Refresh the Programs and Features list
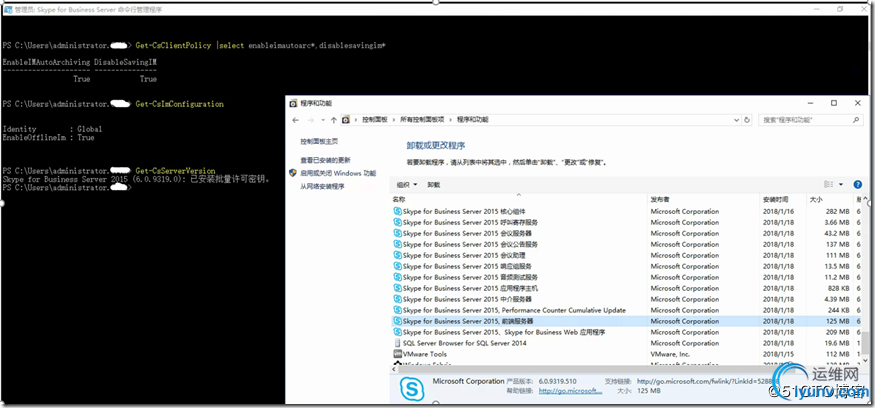Screen dimensions: 875x408 coord(748,120)
